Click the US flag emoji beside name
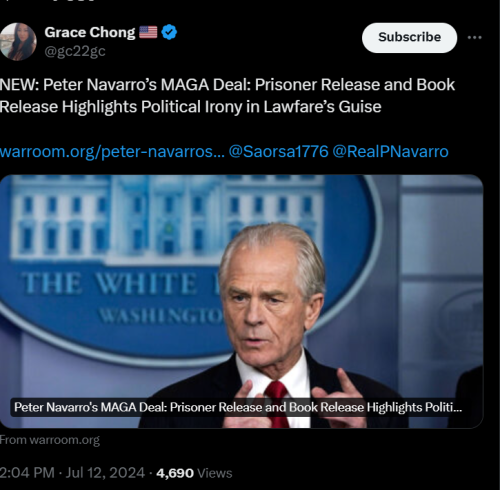 [x=148, y=32]
